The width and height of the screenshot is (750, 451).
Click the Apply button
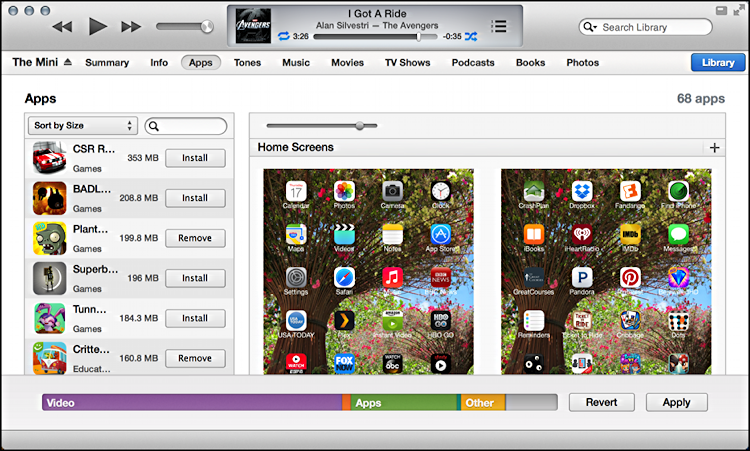click(676, 402)
